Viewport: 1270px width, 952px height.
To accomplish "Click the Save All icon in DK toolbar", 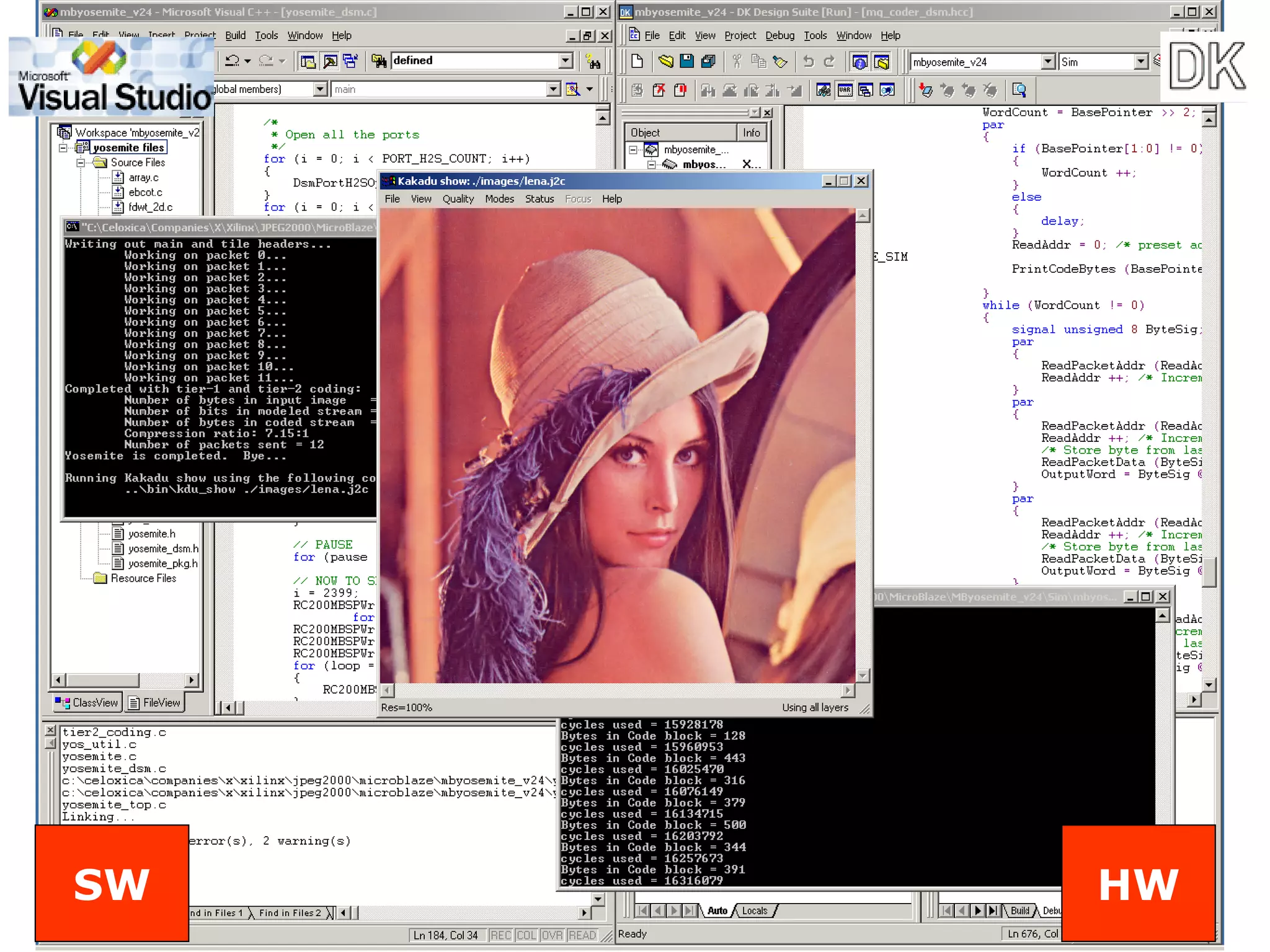I will 708,61.
